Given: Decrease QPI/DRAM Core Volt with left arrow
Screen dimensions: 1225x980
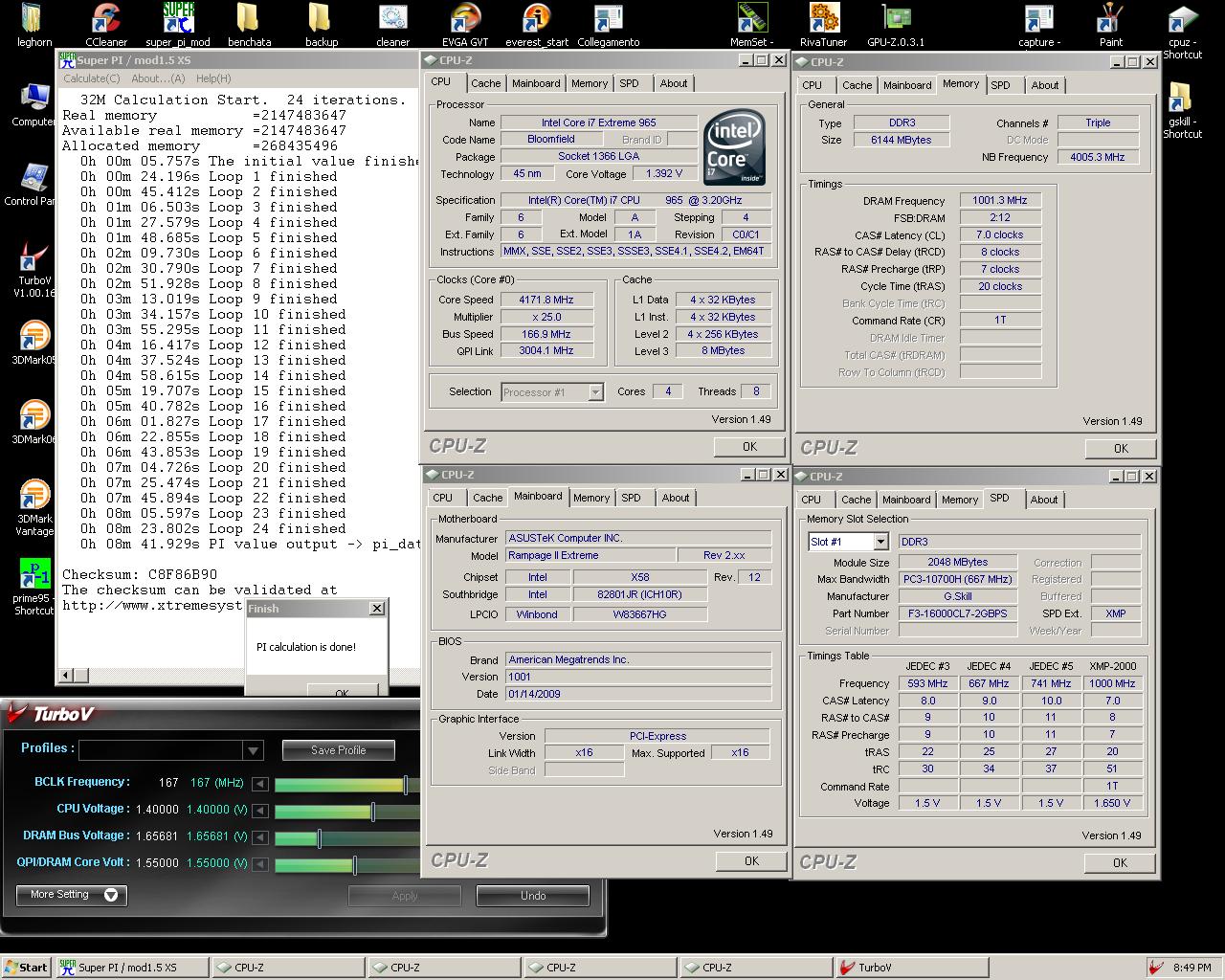Looking at the screenshot, I should coord(259,863).
